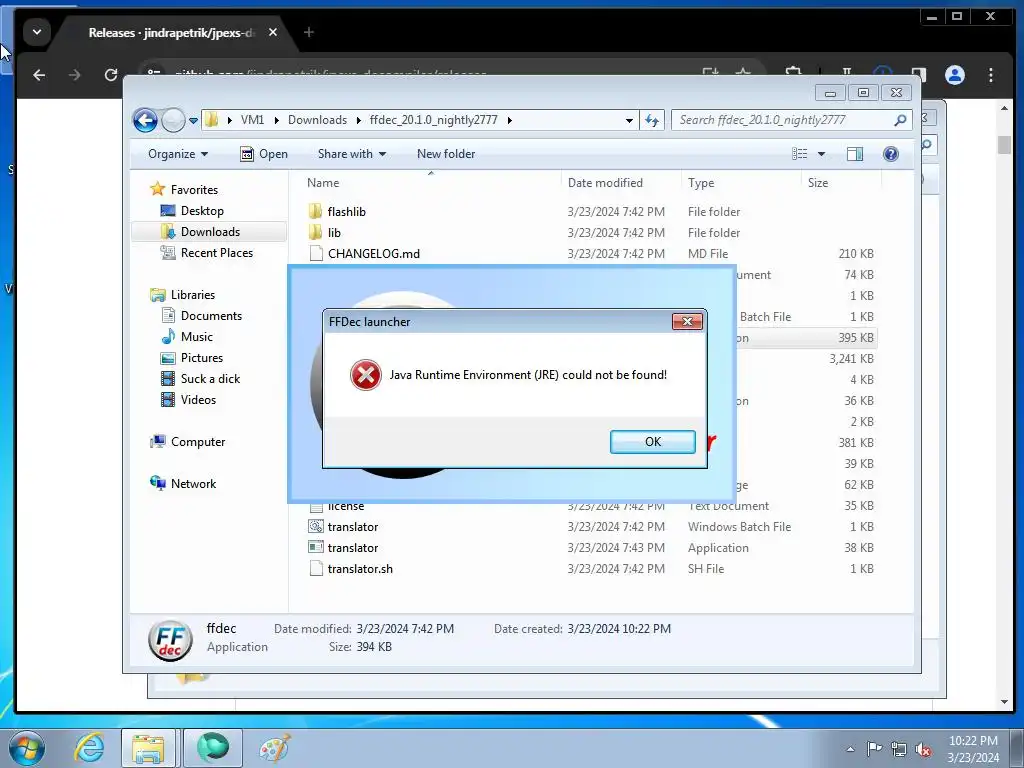The width and height of the screenshot is (1024, 768).
Task: Open the Documents library
Action: 211,315
